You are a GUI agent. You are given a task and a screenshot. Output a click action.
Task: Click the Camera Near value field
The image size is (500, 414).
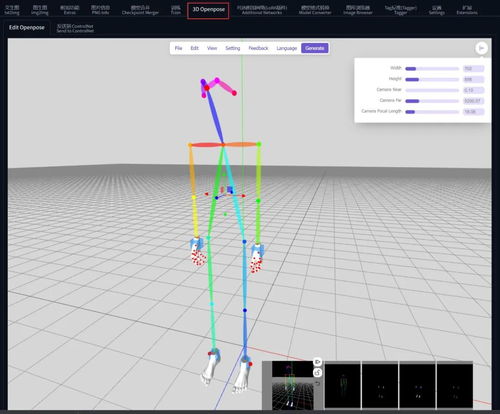tap(473, 90)
